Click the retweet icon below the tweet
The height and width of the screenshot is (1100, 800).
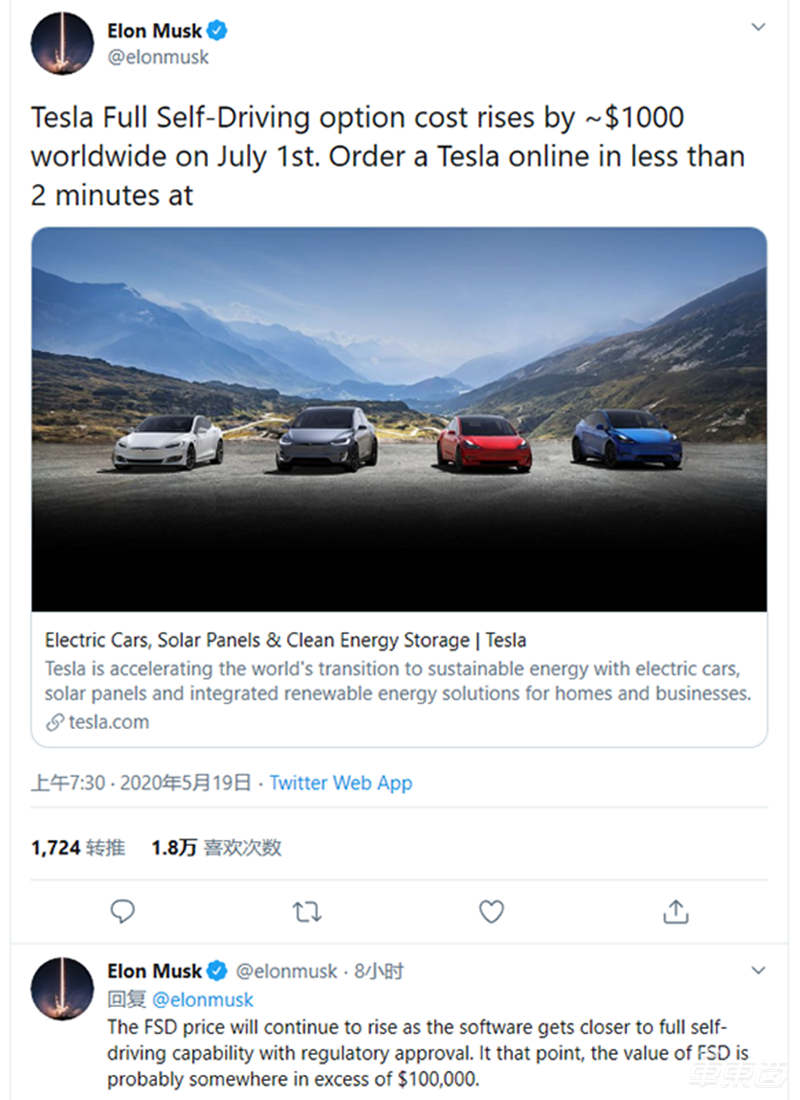pyautogui.click(x=306, y=911)
